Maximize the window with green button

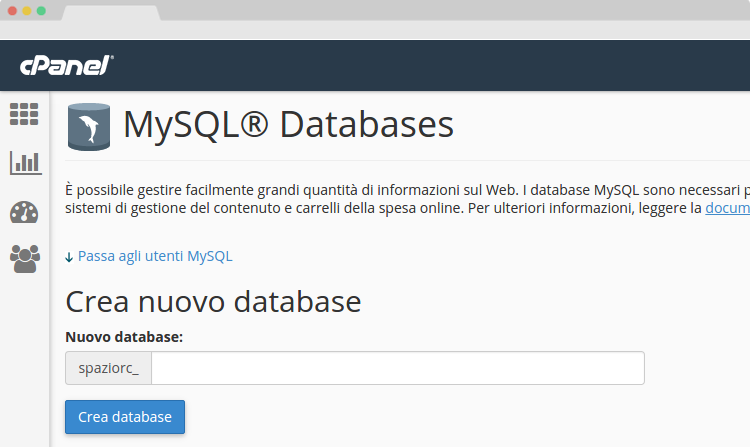pos(41,11)
